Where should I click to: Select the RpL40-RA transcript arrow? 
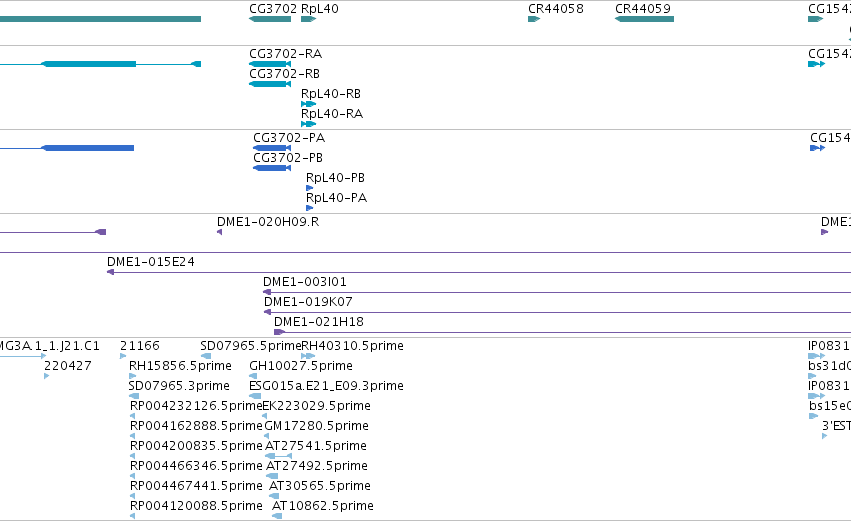[308, 124]
